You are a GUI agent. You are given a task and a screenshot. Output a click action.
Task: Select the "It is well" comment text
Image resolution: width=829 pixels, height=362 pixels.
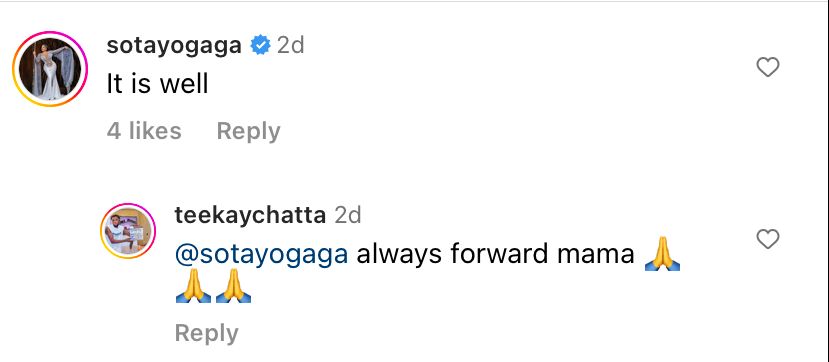coord(158,85)
